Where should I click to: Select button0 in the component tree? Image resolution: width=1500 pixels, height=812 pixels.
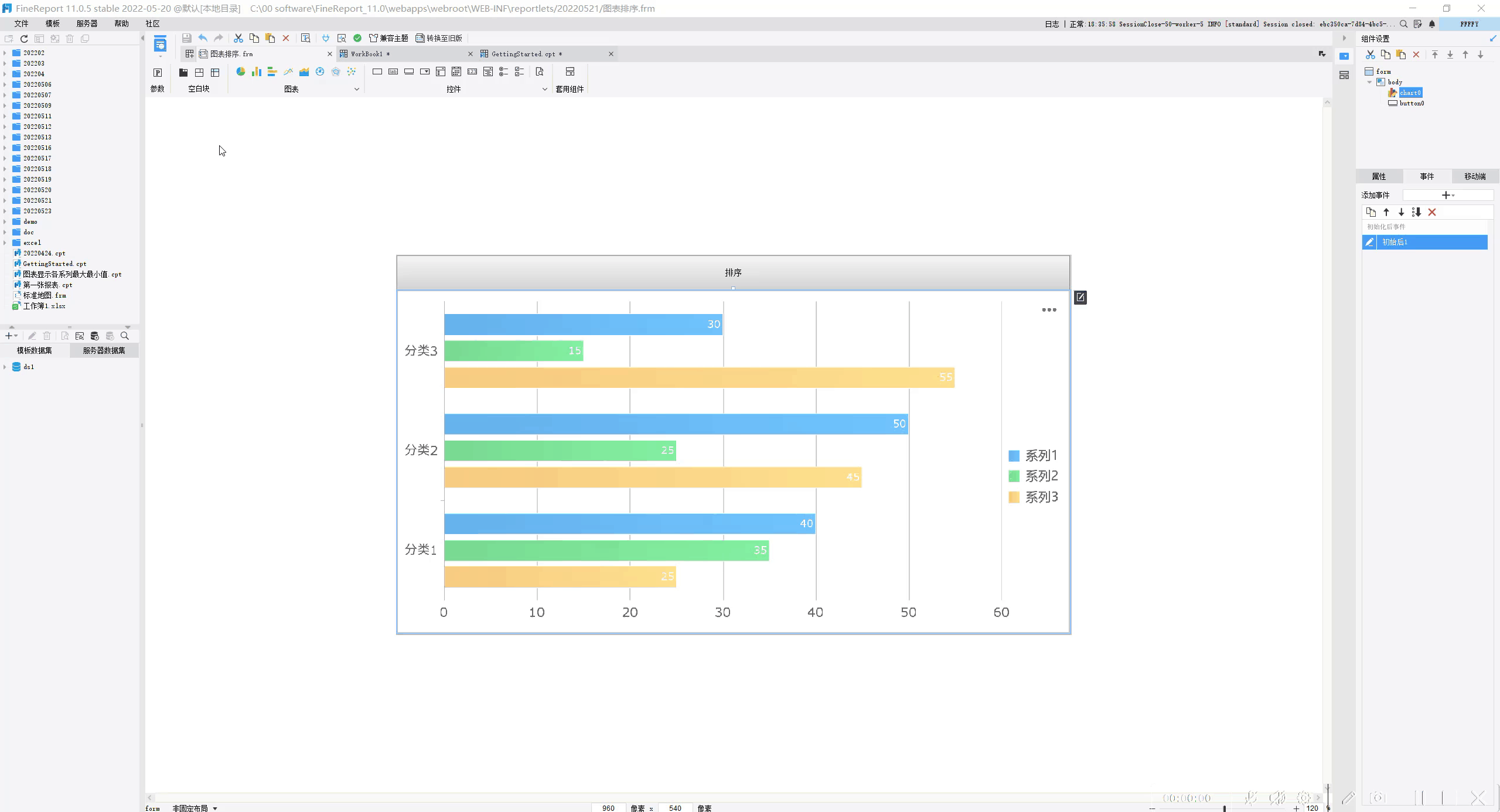coord(1411,103)
